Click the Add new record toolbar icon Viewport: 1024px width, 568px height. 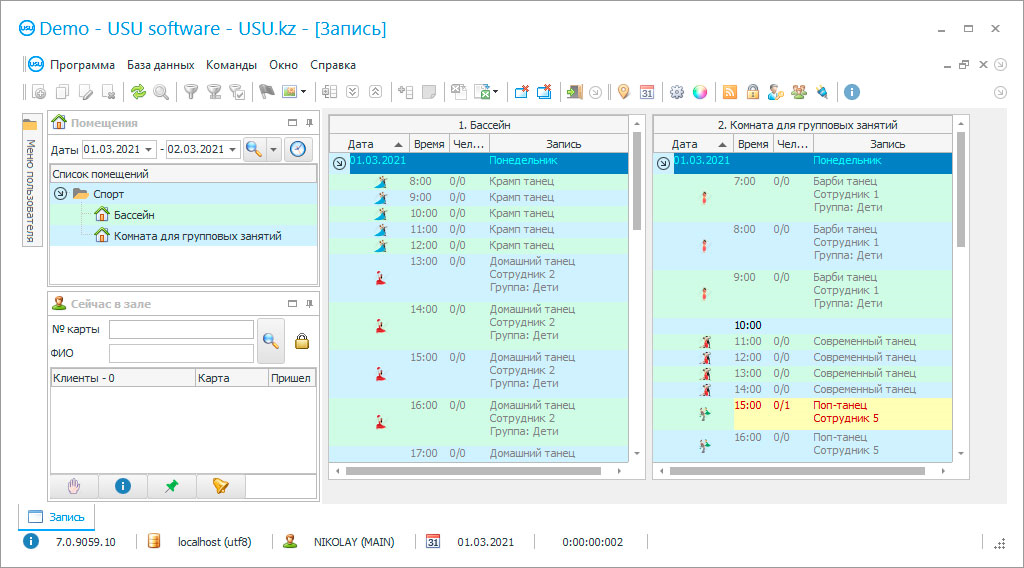[x=39, y=93]
